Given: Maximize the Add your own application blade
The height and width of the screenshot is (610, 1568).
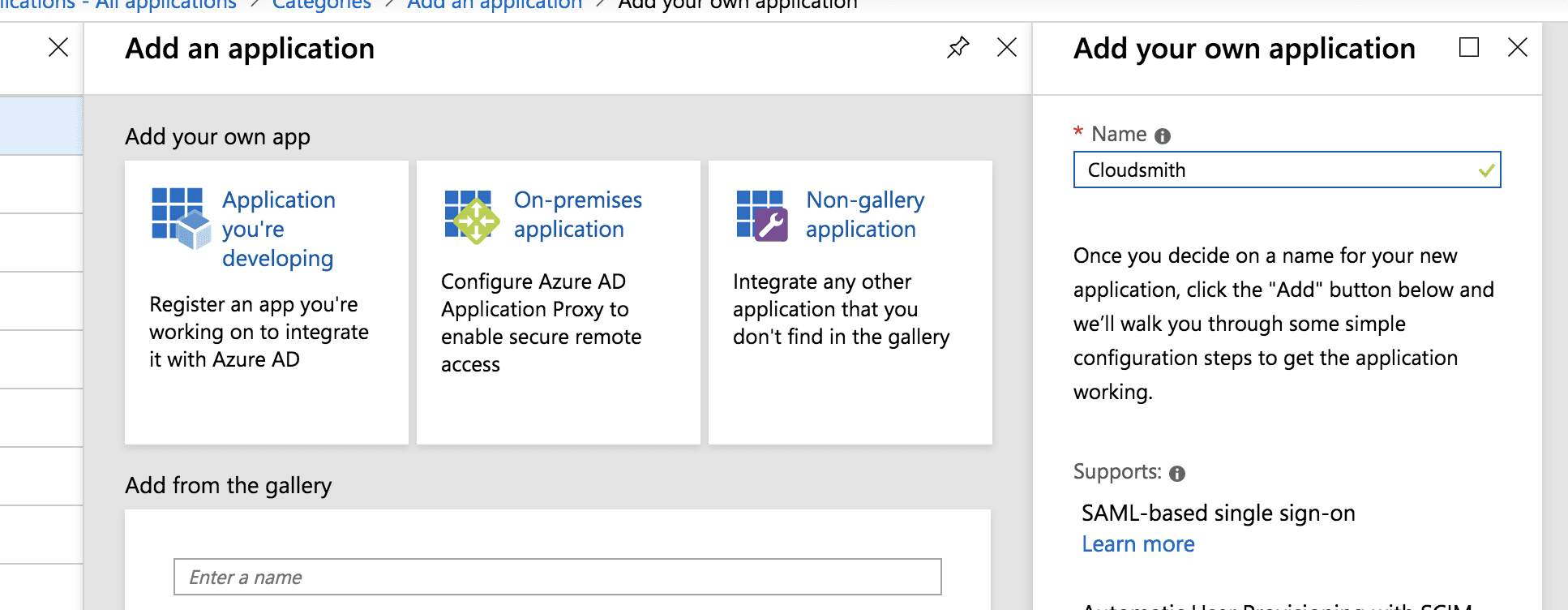Looking at the screenshot, I should click(x=1468, y=48).
